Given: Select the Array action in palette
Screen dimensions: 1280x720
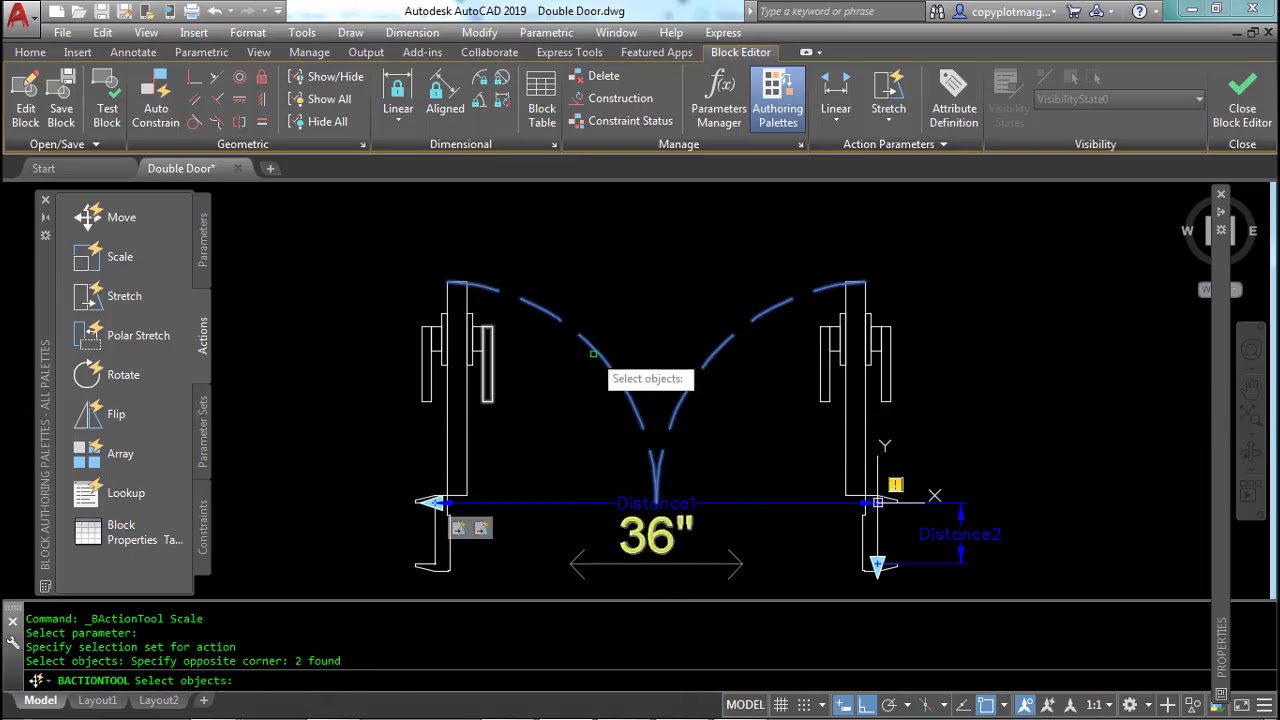Looking at the screenshot, I should 103,453.
